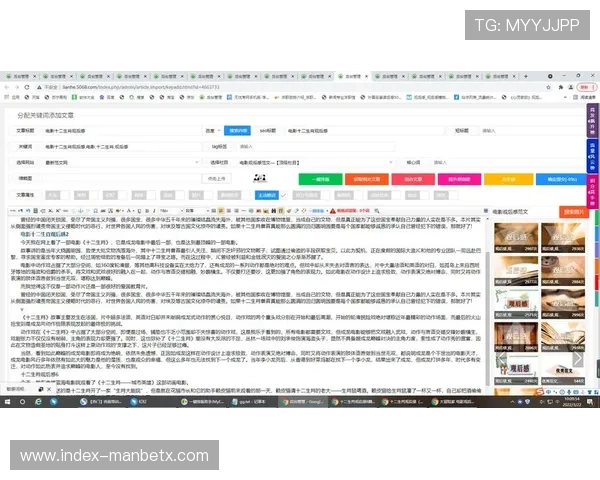Viewport: 600px width, 480px height.
Task: Open the browser profile avatar icon
Action: coord(571,87)
